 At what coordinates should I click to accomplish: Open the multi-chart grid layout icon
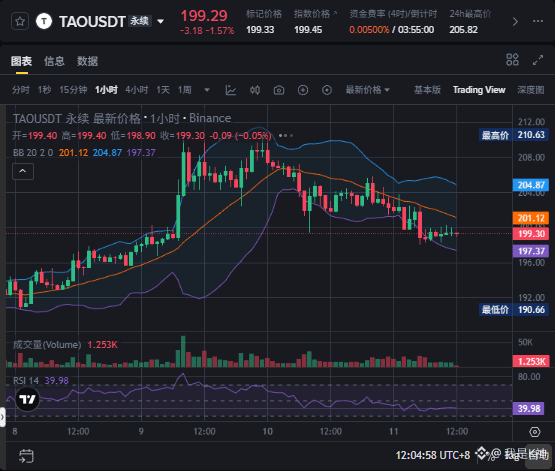(512, 60)
